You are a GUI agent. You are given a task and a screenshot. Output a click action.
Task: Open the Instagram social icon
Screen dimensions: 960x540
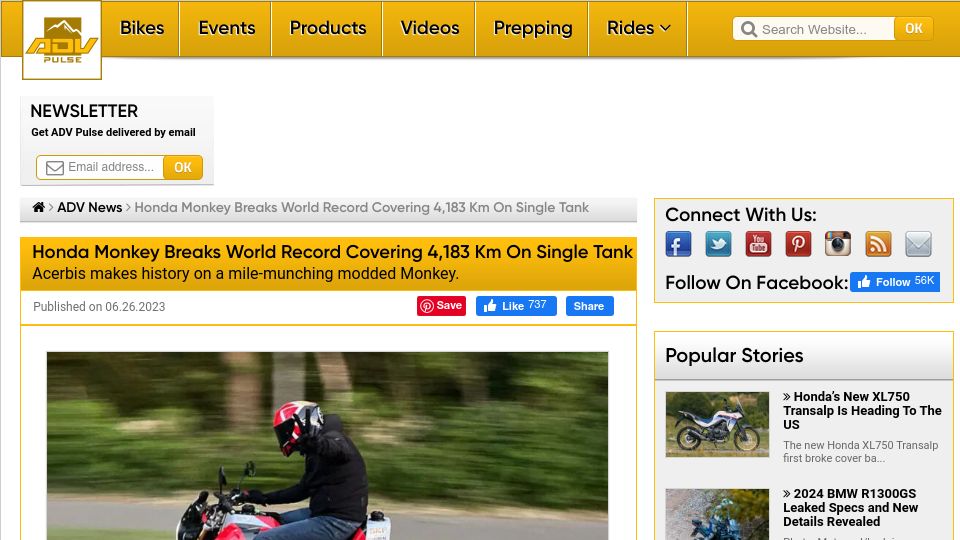tap(838, 244)
